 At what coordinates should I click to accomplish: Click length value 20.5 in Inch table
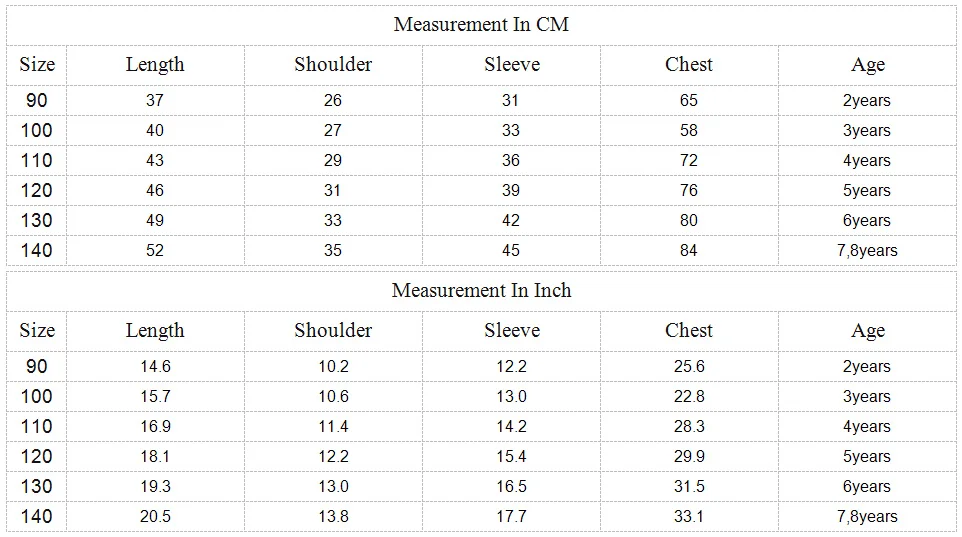click(x=155, y=516)
